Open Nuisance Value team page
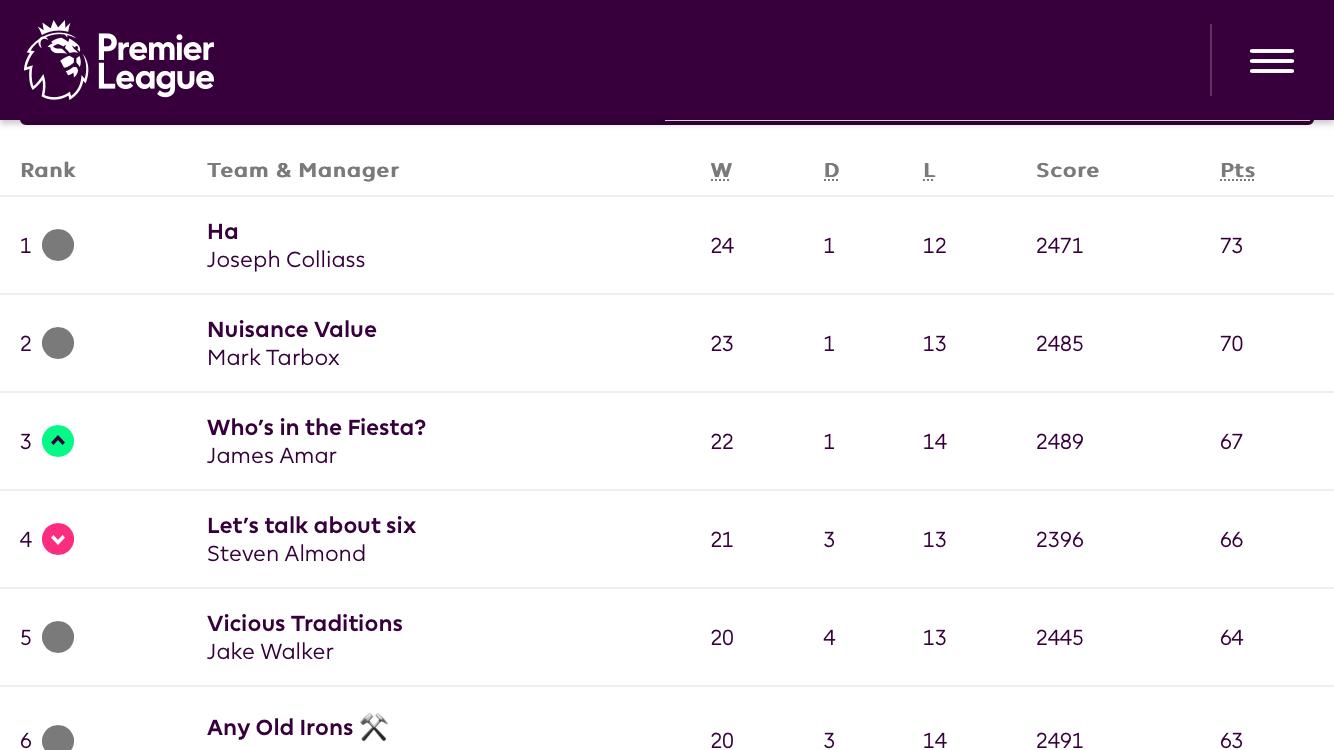The height and width of the screenshot is (750, 1334). point(292,330)
